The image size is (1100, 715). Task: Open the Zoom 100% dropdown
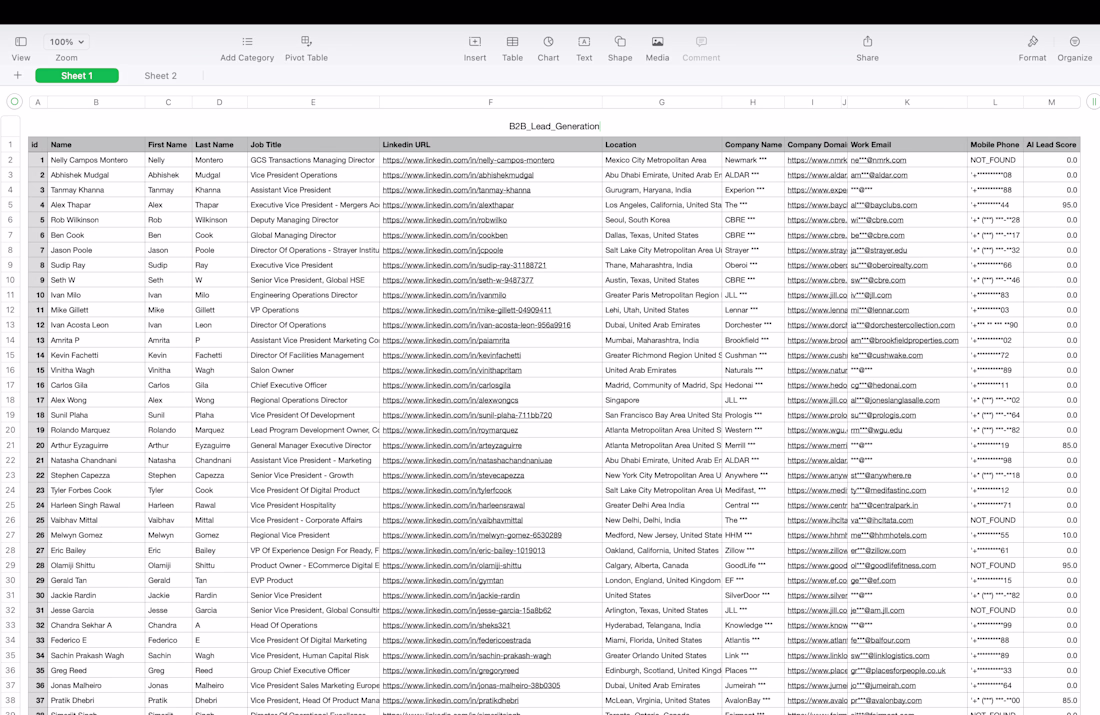(x=67, y=42)
